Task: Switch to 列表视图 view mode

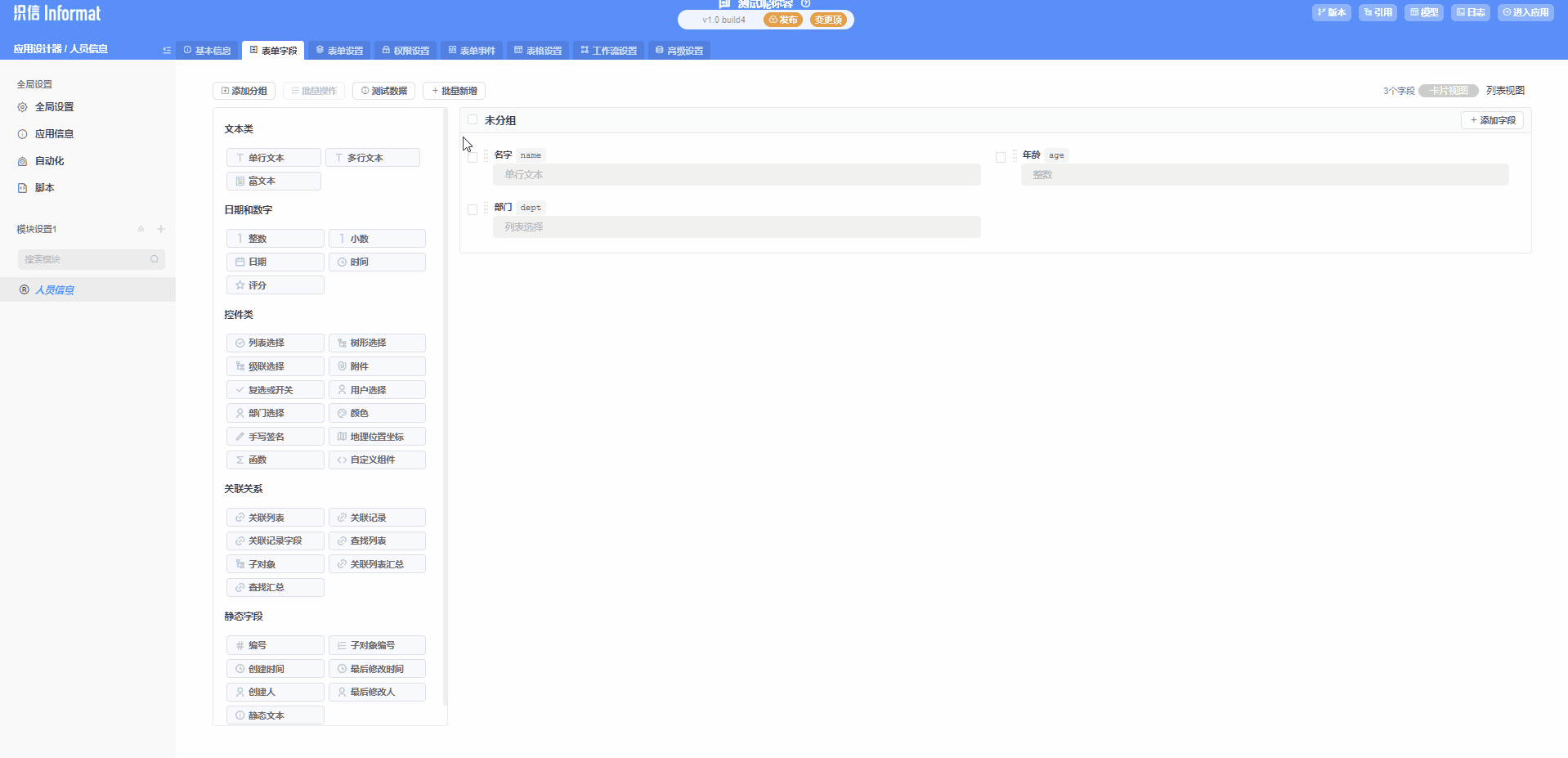Action: tap(1505, 90)
